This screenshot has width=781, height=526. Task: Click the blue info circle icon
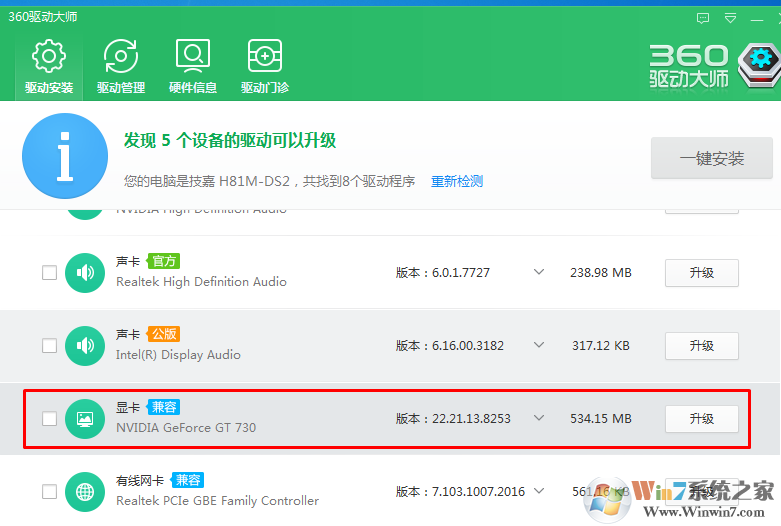(65, 156)
